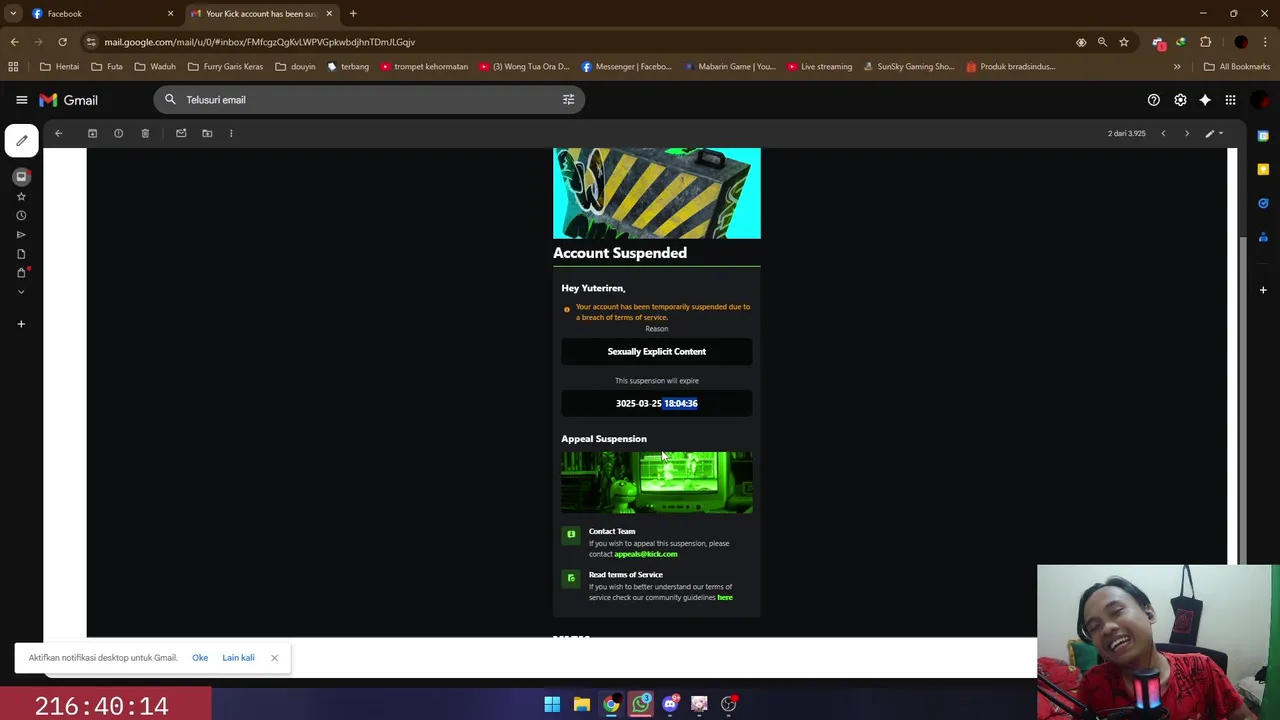The image size is (1280, 720).
Task: Open All Bookmarks folder
Action: pos(1237,67)
